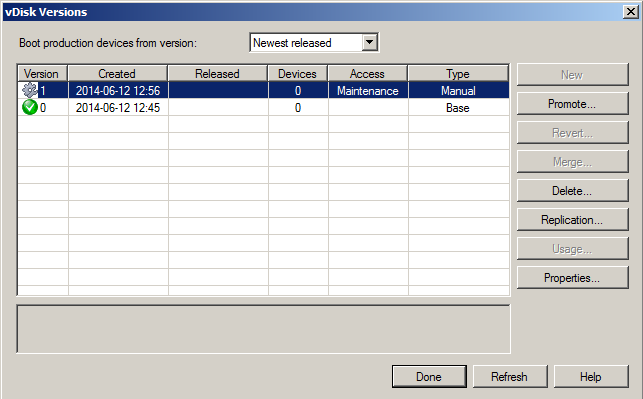Screen dimensions: 643x399
Task: Click the Devices count of version 0
Action: point(298,108)
